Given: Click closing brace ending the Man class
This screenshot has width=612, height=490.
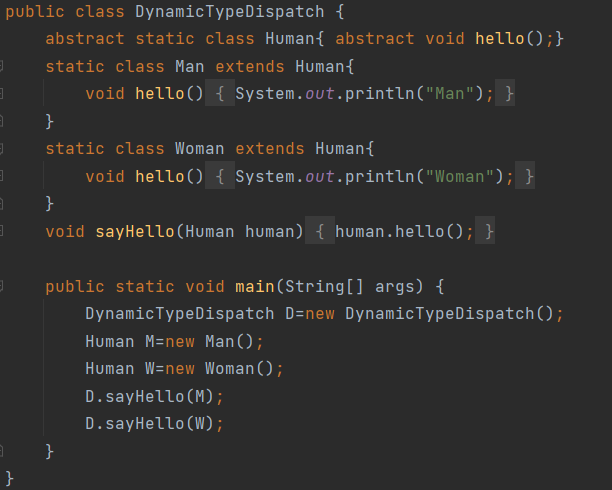Looking at the screenshot, I should tap(50, 121).
